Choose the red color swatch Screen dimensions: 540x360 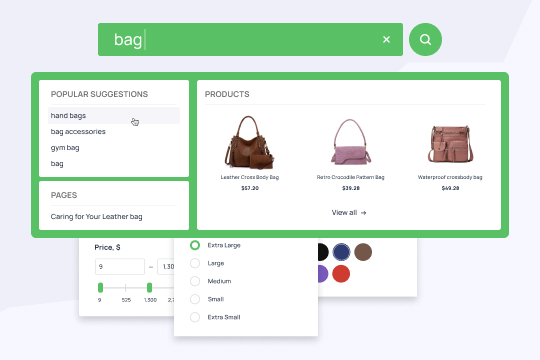(341, 274)
